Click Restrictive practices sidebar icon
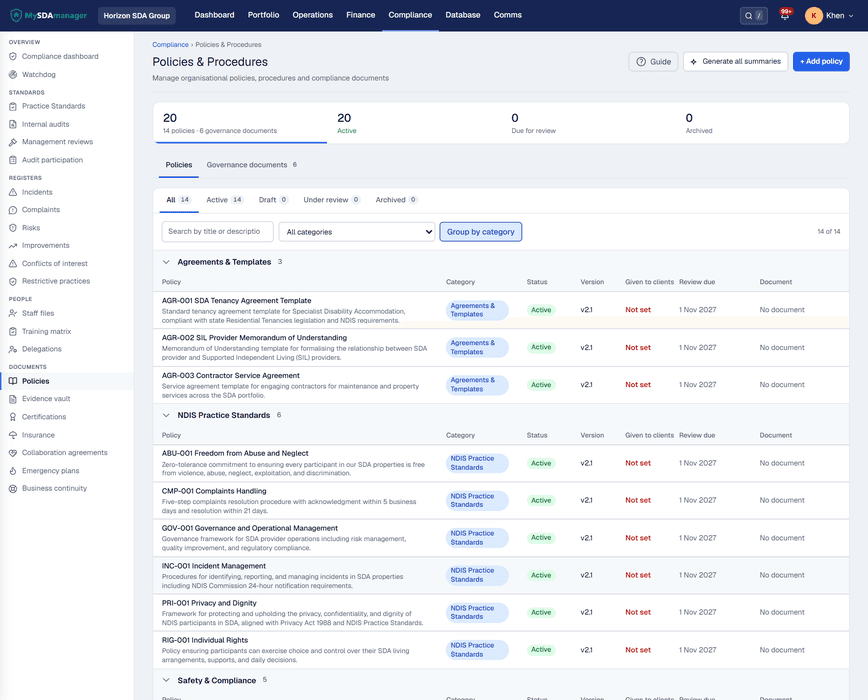The height and width of the screenshot is (700, 868). pyautogui.click(x=13, y=282)
